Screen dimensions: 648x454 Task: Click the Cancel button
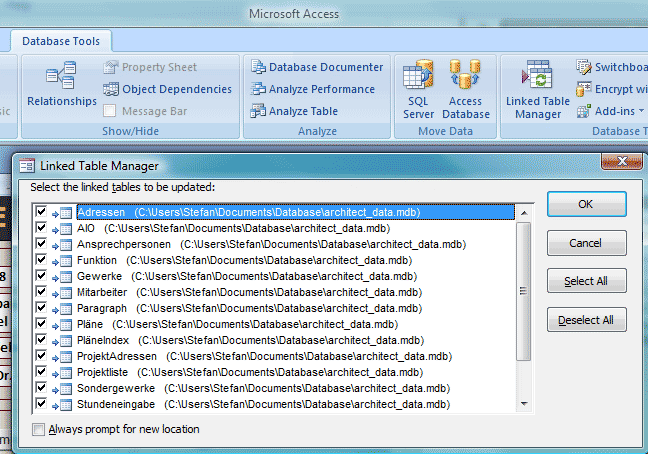[x=586, y=243]
